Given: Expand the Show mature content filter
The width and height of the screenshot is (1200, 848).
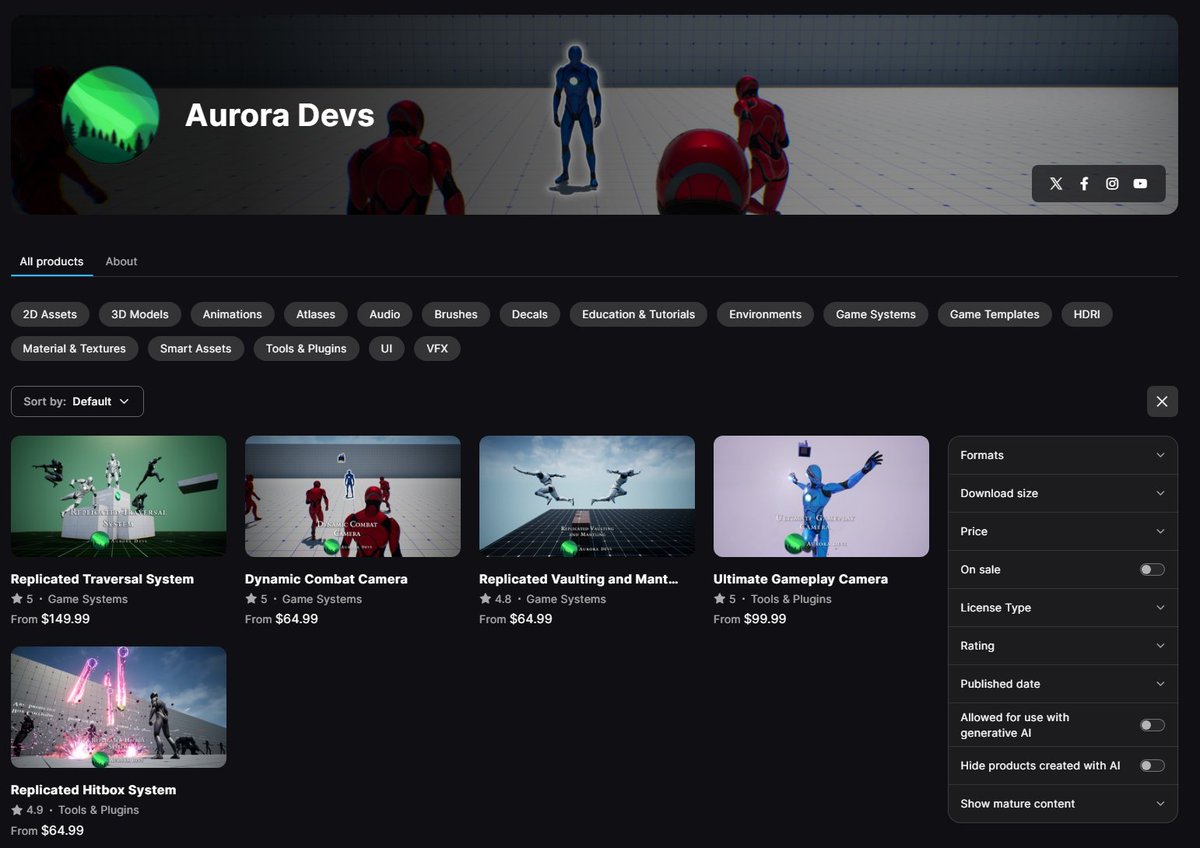Looking at the screenshot, I should click(x=1062, y=803).
